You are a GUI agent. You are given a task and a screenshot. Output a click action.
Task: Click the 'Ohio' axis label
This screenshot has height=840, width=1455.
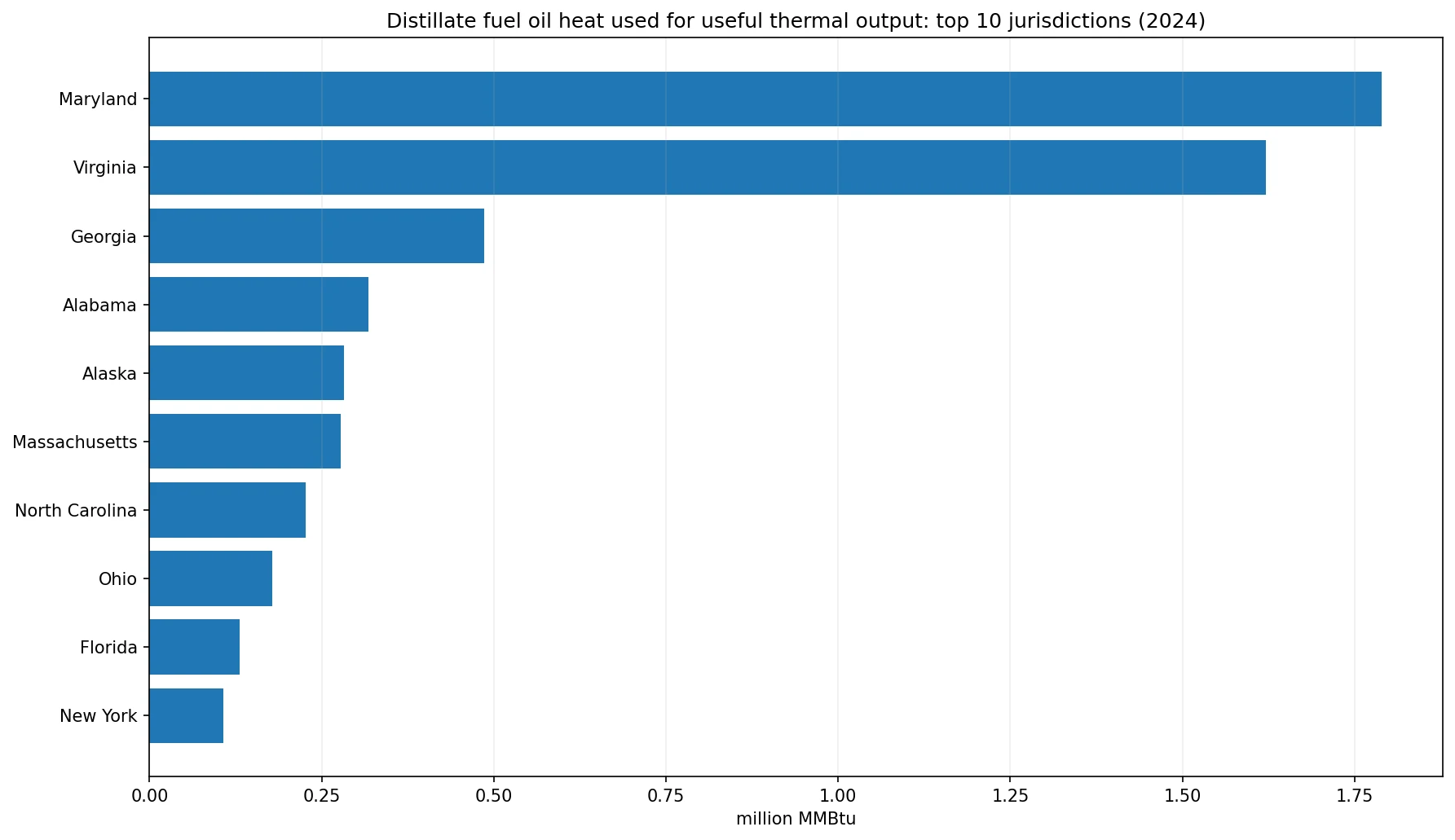pos(117,579)
